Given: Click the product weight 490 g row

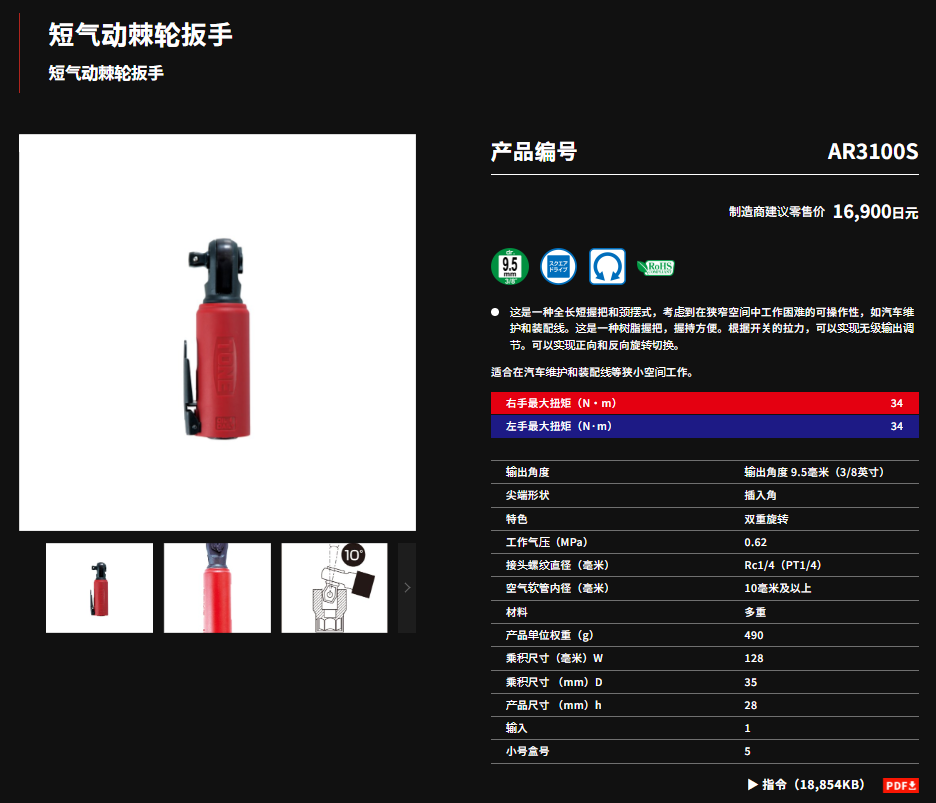Looking at the screenshot, I should click(704, 635).
